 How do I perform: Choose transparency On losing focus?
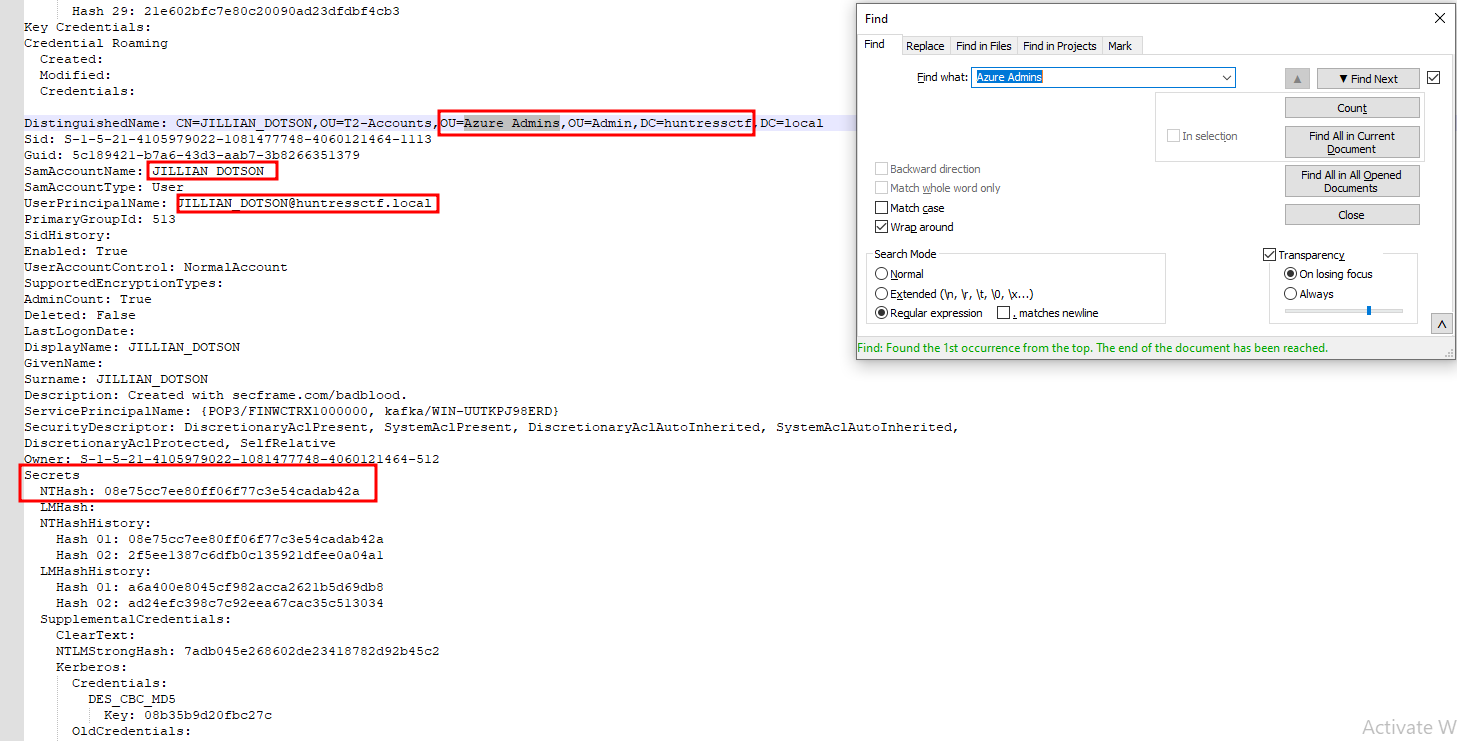click(x=1290, y=274)
